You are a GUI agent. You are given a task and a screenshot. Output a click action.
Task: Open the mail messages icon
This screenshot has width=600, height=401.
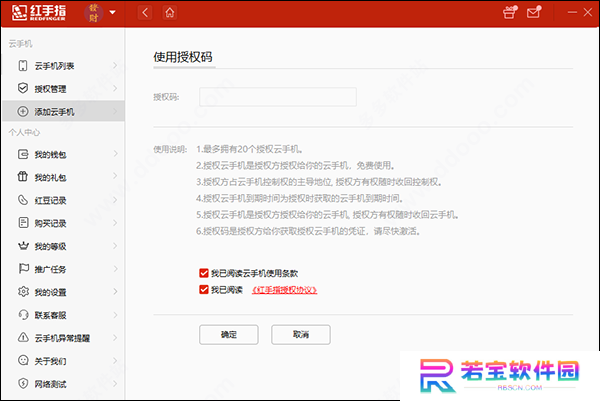(533, 12)
